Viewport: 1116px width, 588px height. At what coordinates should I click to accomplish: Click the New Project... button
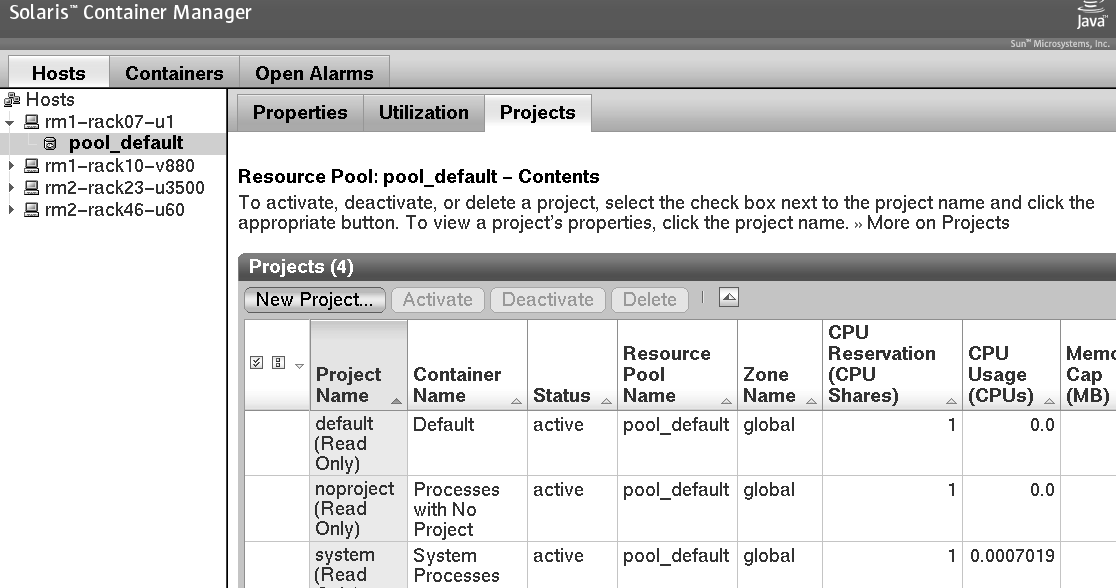pyautogui.click(x=315, y=300)
